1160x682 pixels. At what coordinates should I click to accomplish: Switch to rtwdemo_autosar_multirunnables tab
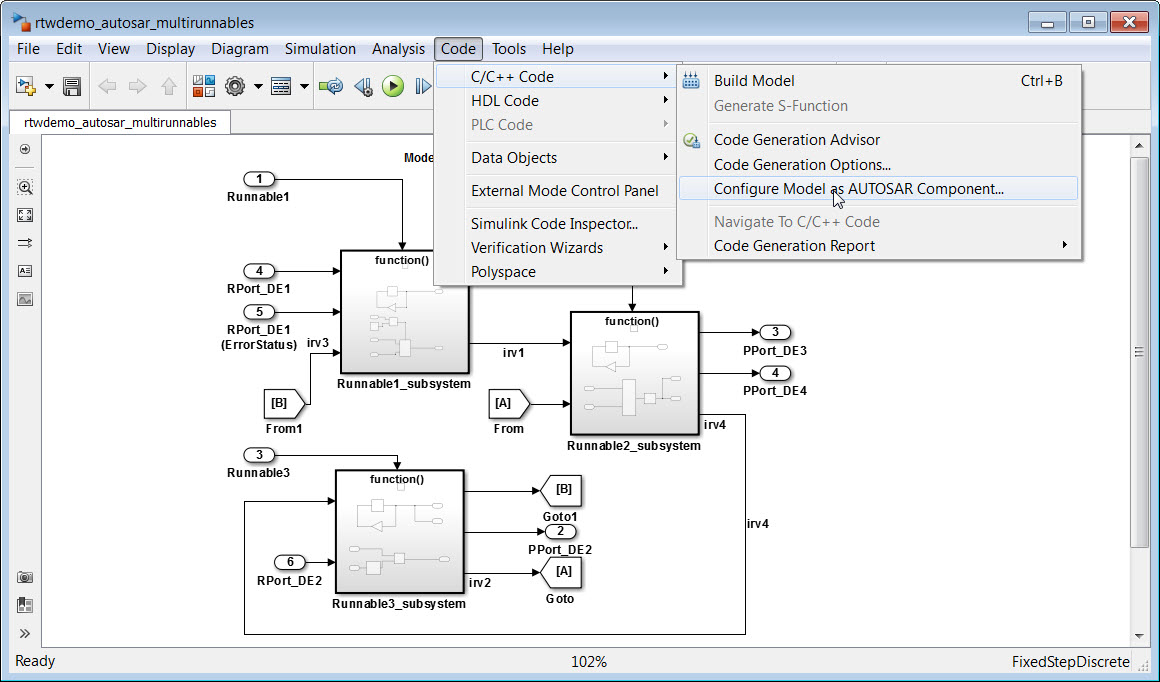(119, 122)
